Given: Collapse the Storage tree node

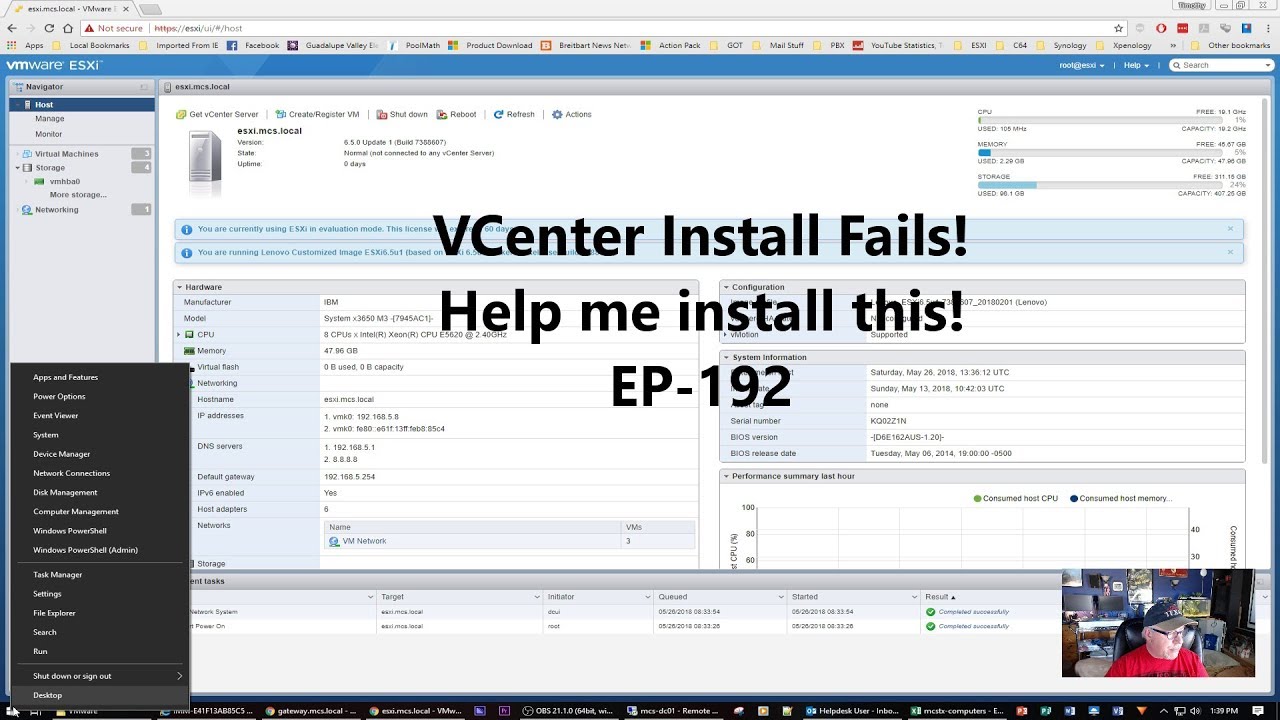Looking at the screenshot, I should point(17,168).
